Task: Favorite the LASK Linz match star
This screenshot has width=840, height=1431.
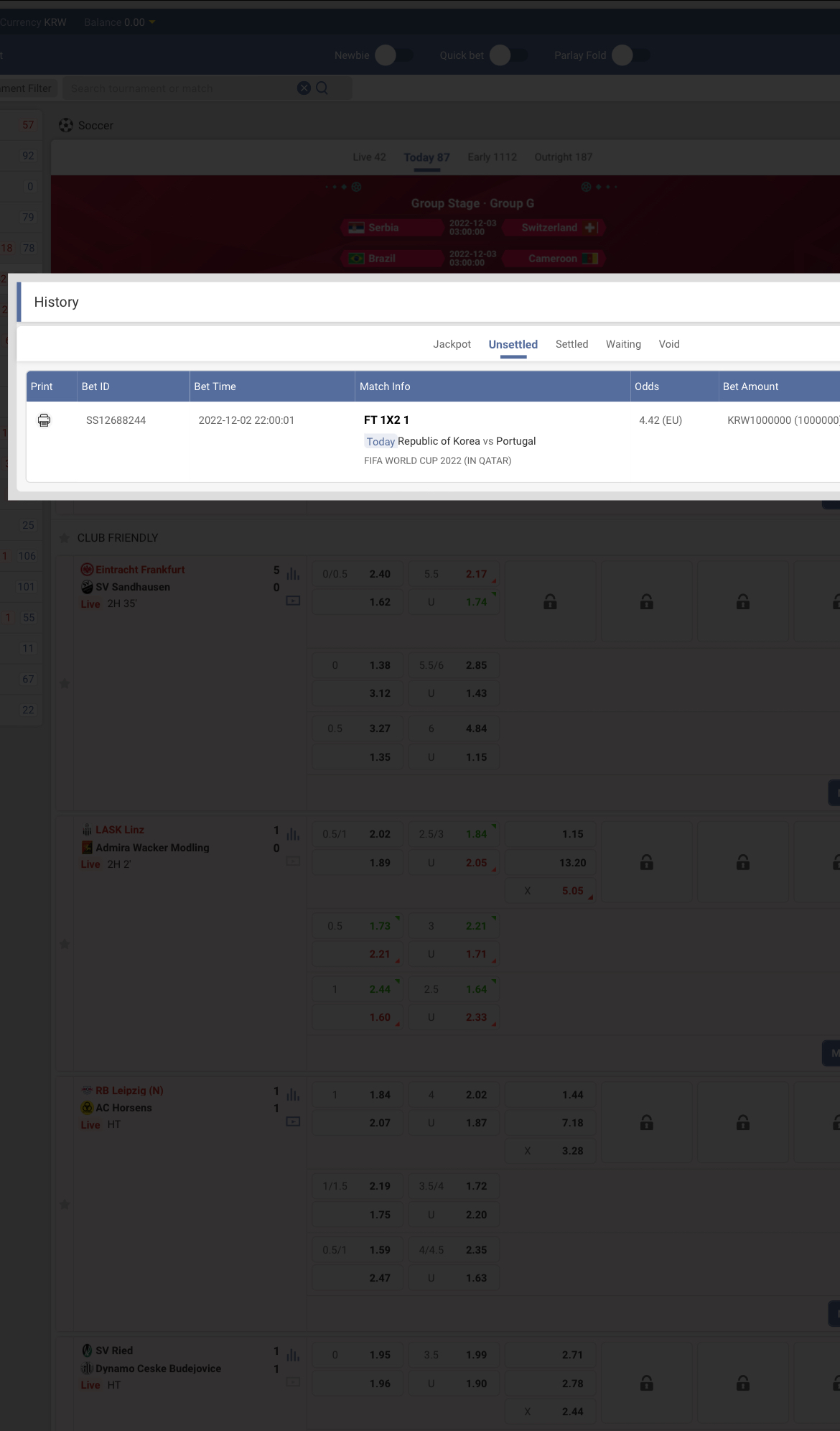Action: coord(65,944)
